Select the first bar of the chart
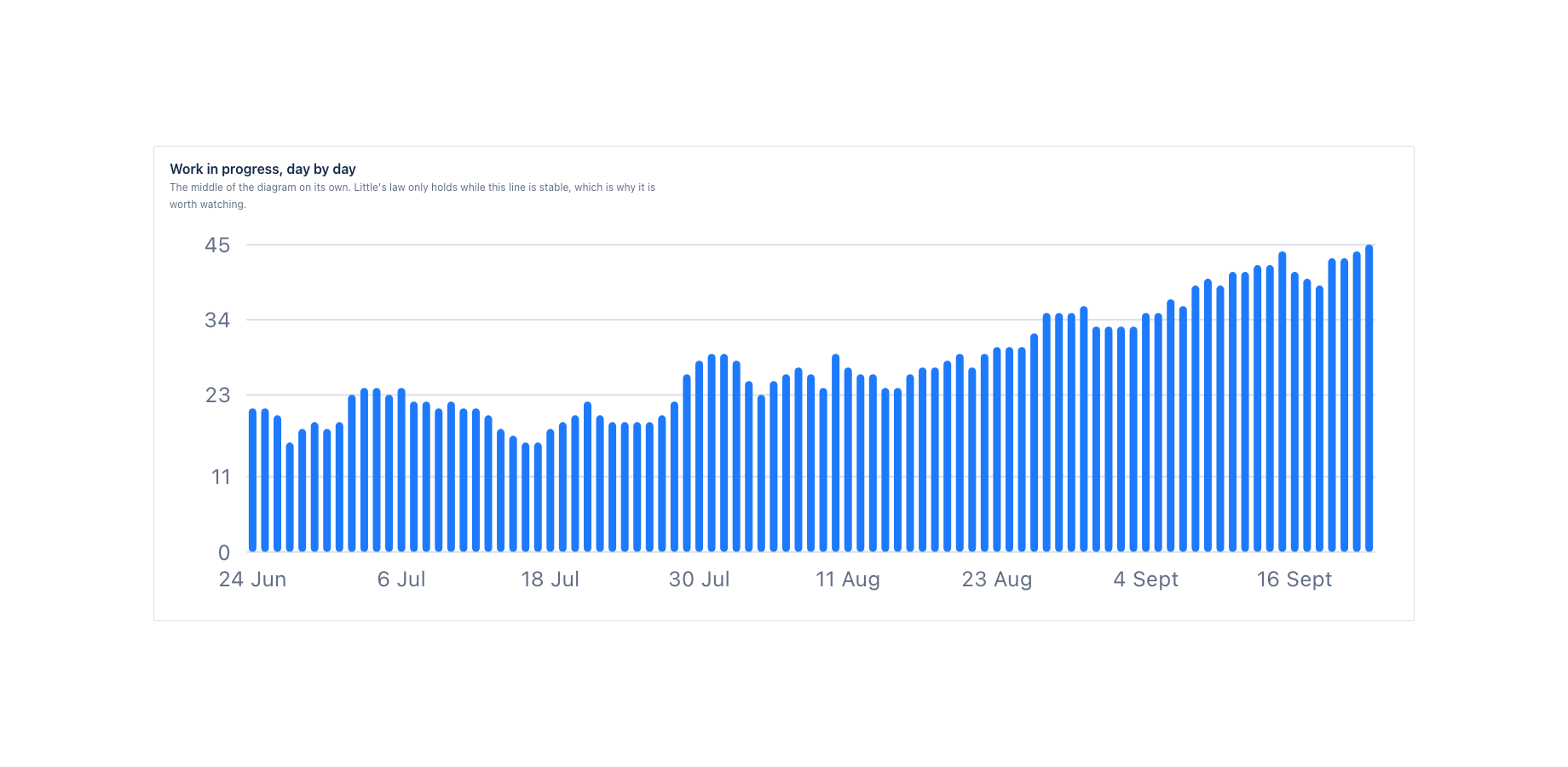1568x767 pixels. pos(253,481)
